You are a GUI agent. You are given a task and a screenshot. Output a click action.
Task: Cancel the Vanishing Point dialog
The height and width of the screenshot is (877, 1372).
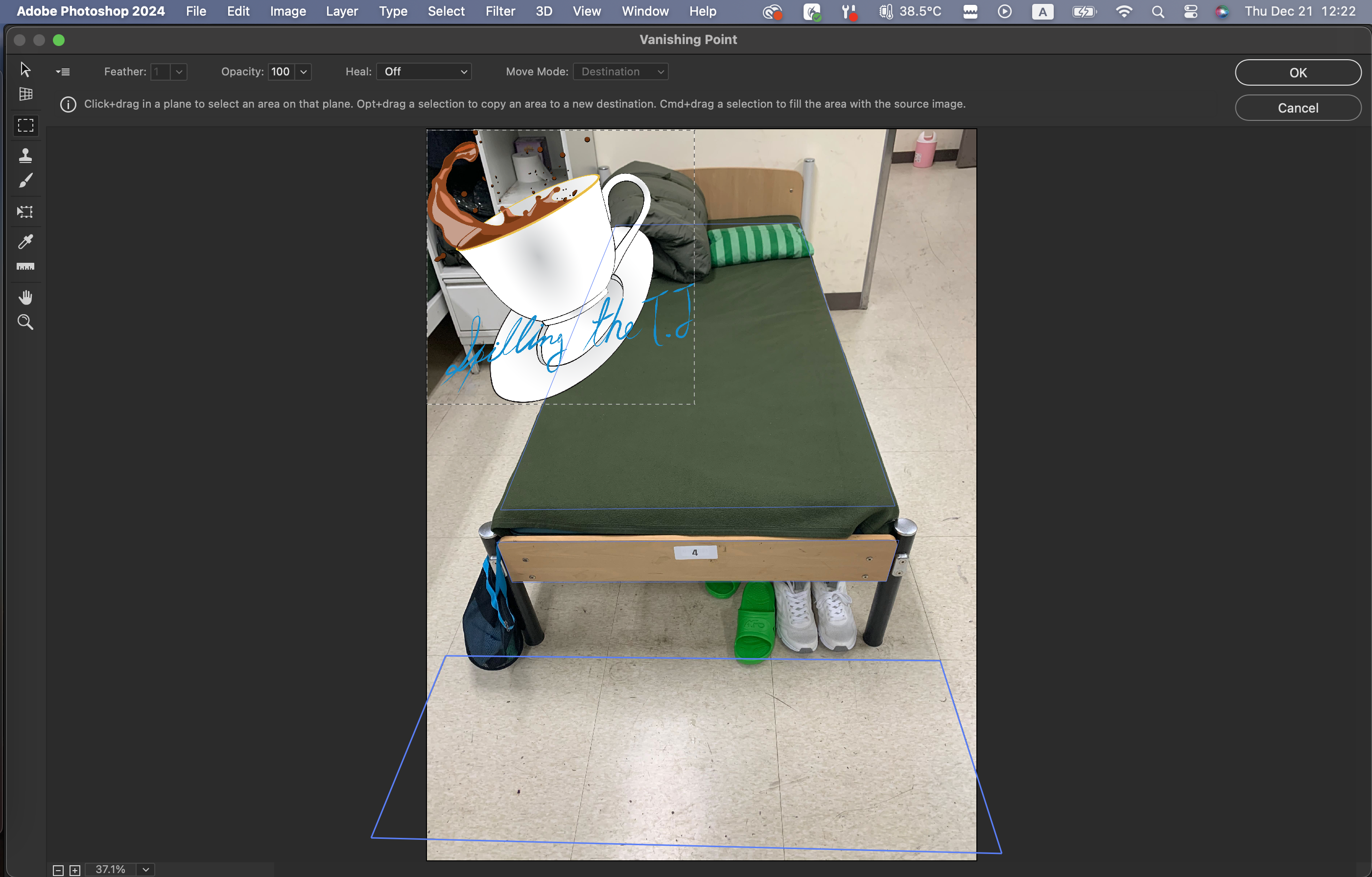click(1298, 108)
